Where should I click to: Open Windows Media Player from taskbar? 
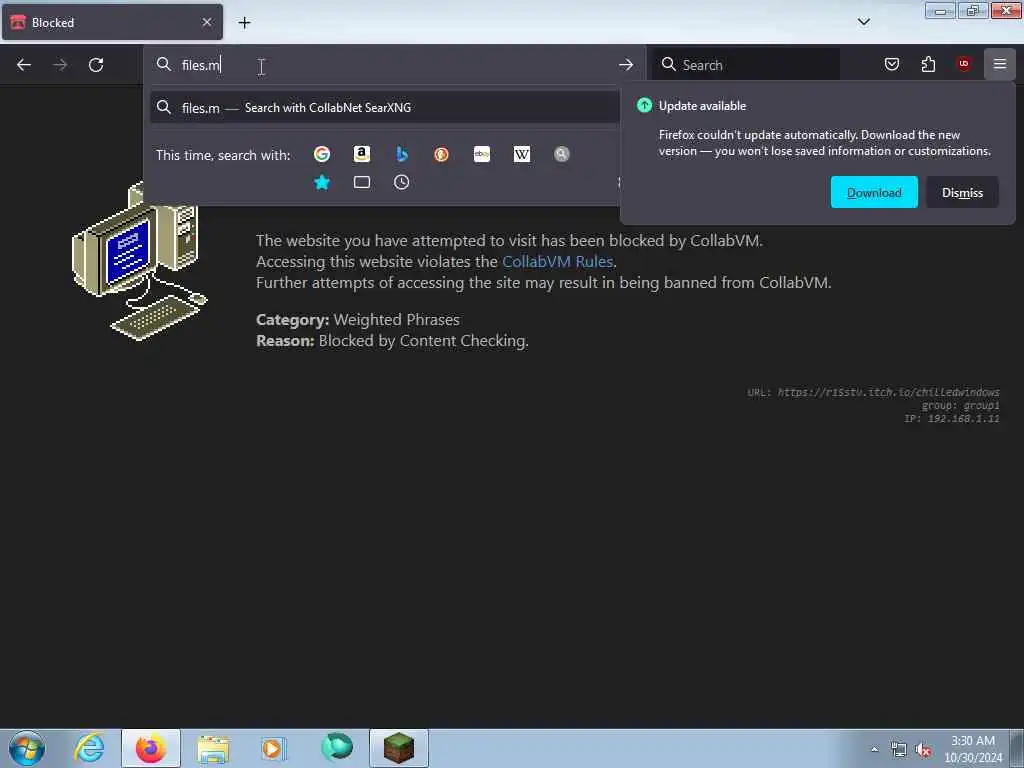pyautogui.click(x=274, y=748)
